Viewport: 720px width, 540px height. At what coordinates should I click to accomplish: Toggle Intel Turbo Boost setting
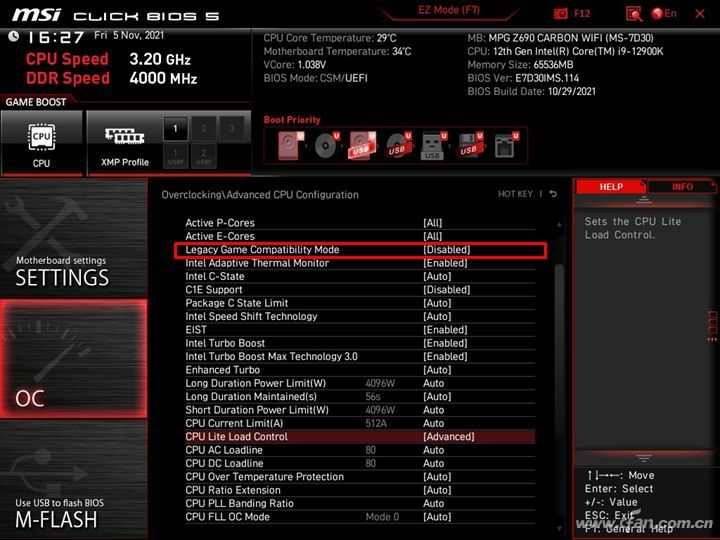(x=360, y=343)
